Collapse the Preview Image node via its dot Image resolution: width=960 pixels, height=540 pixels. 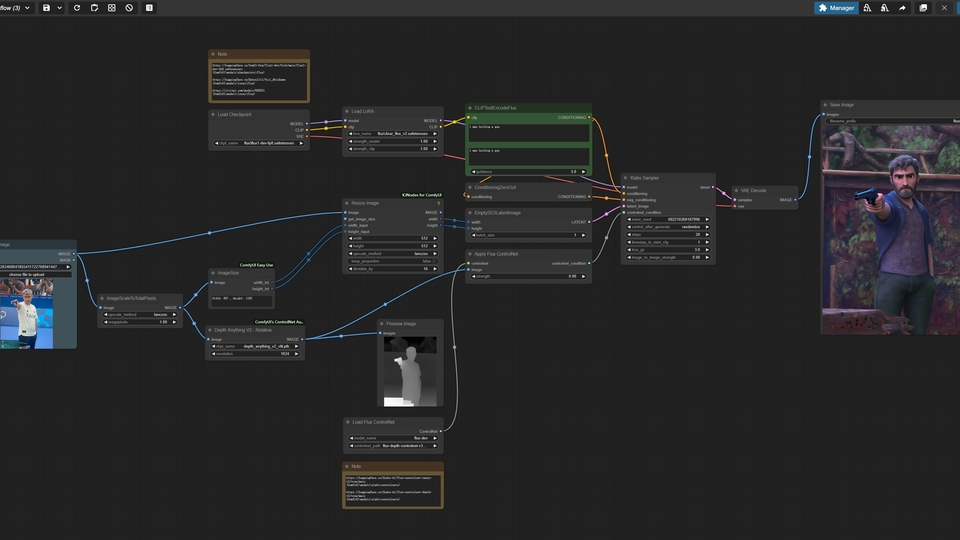(x=381, y=324)
